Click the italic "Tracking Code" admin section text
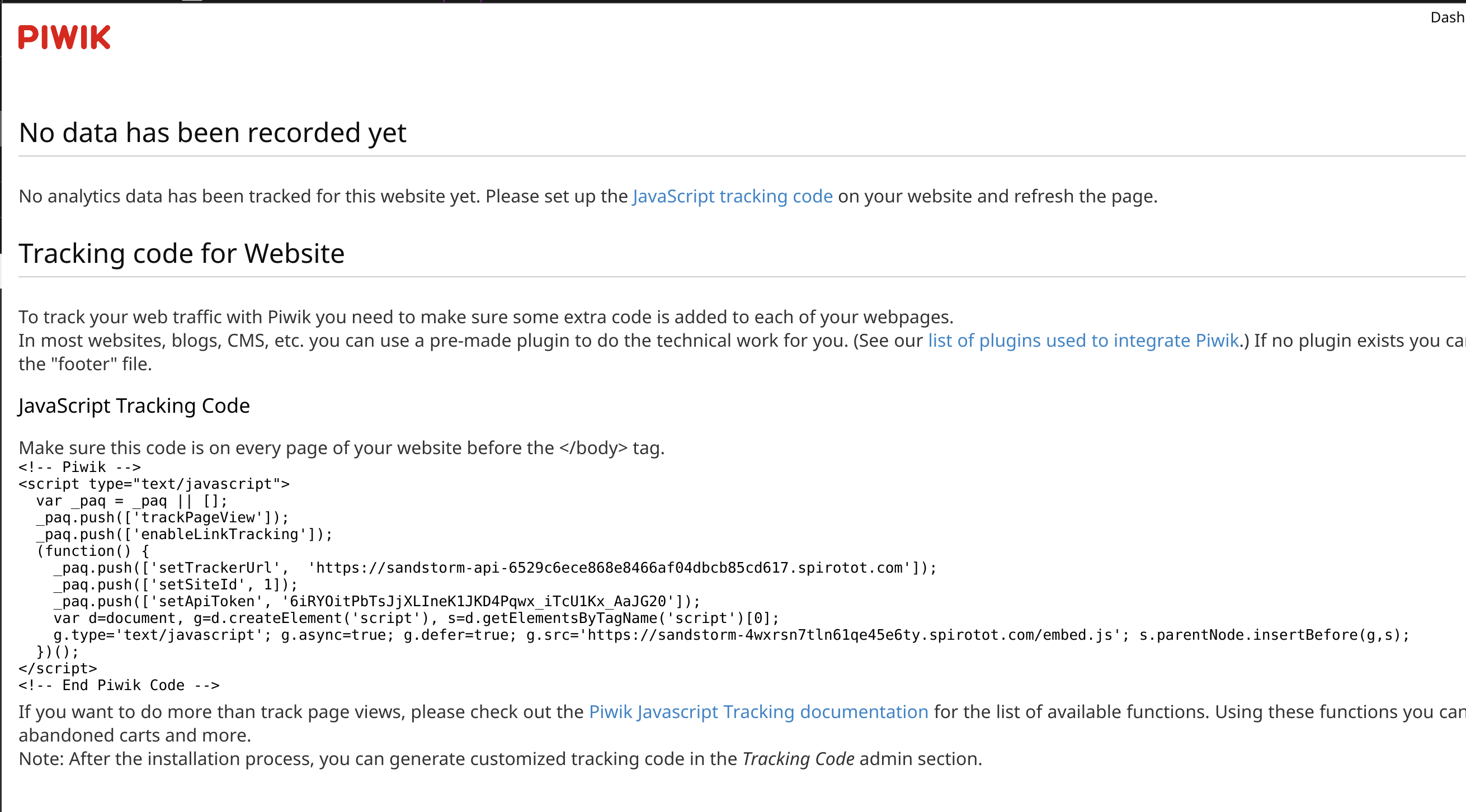 (x=798, y=759)
